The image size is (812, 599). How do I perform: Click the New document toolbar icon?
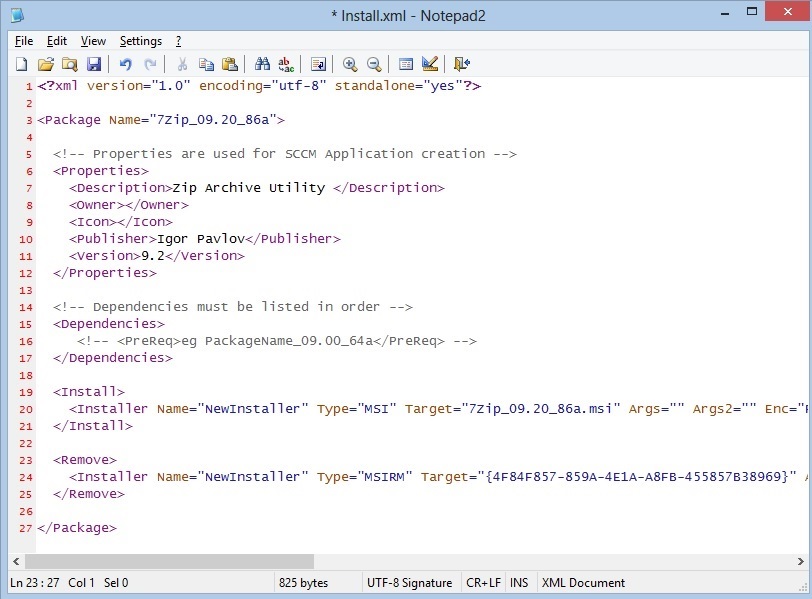(x=22, y=64)
